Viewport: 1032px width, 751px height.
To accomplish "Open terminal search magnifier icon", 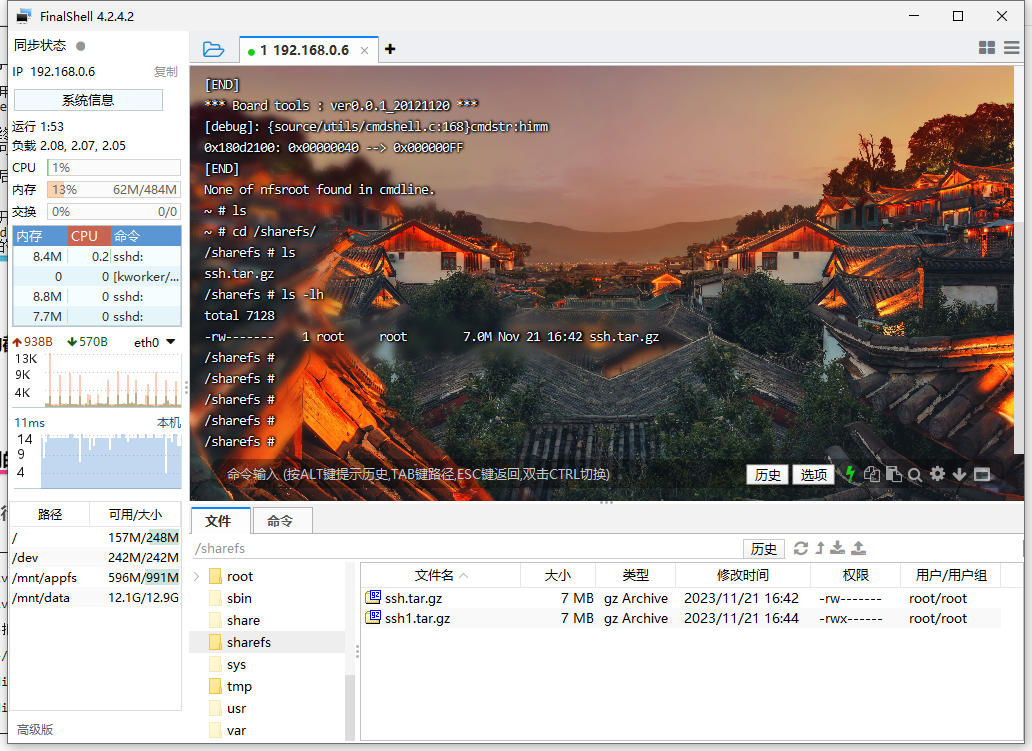I will 915,474.
